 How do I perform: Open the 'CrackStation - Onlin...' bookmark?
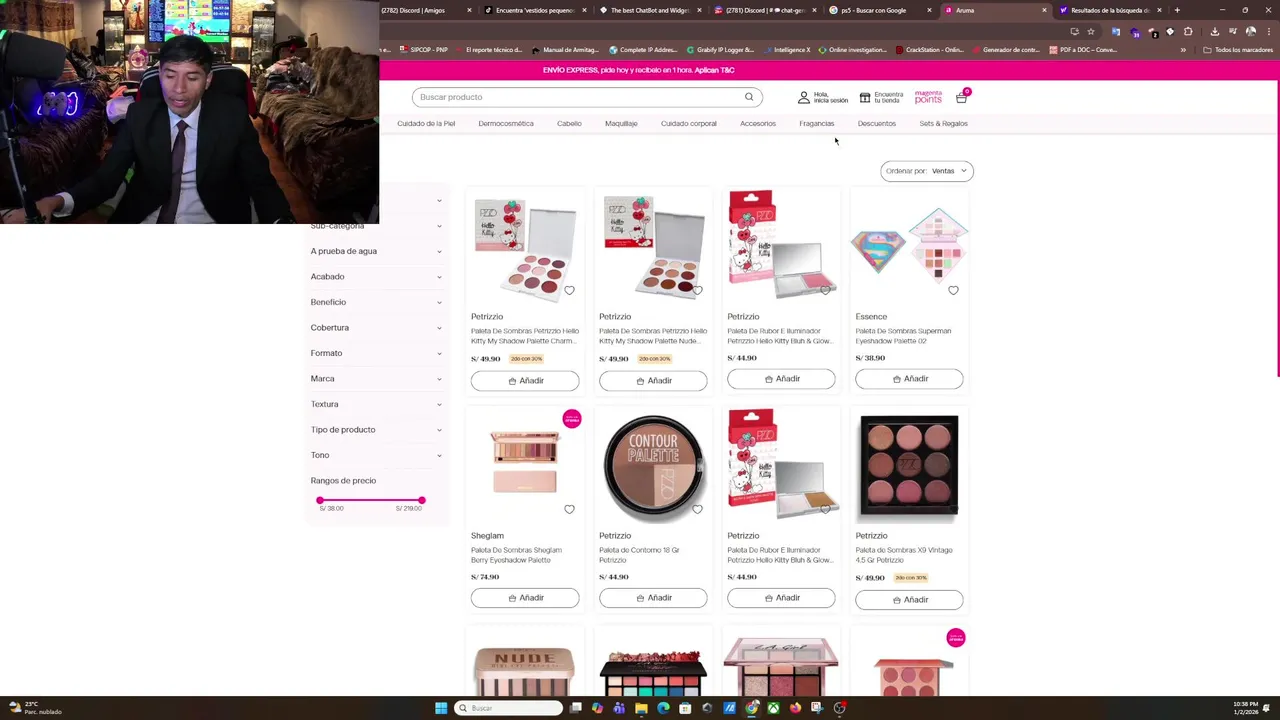click(930, 50)
